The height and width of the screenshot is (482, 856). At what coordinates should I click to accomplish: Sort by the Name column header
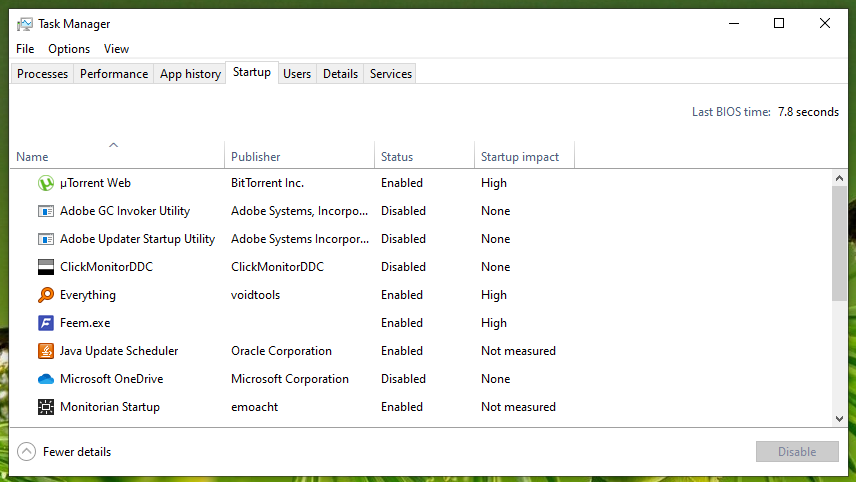point(117,154)
